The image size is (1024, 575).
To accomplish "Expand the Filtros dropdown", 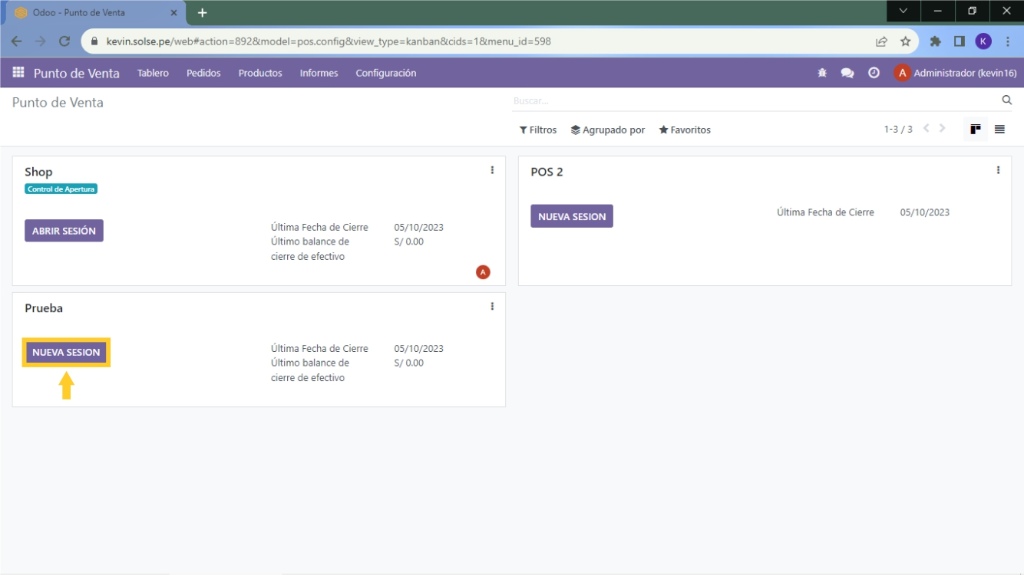I will tap(538, 130).
